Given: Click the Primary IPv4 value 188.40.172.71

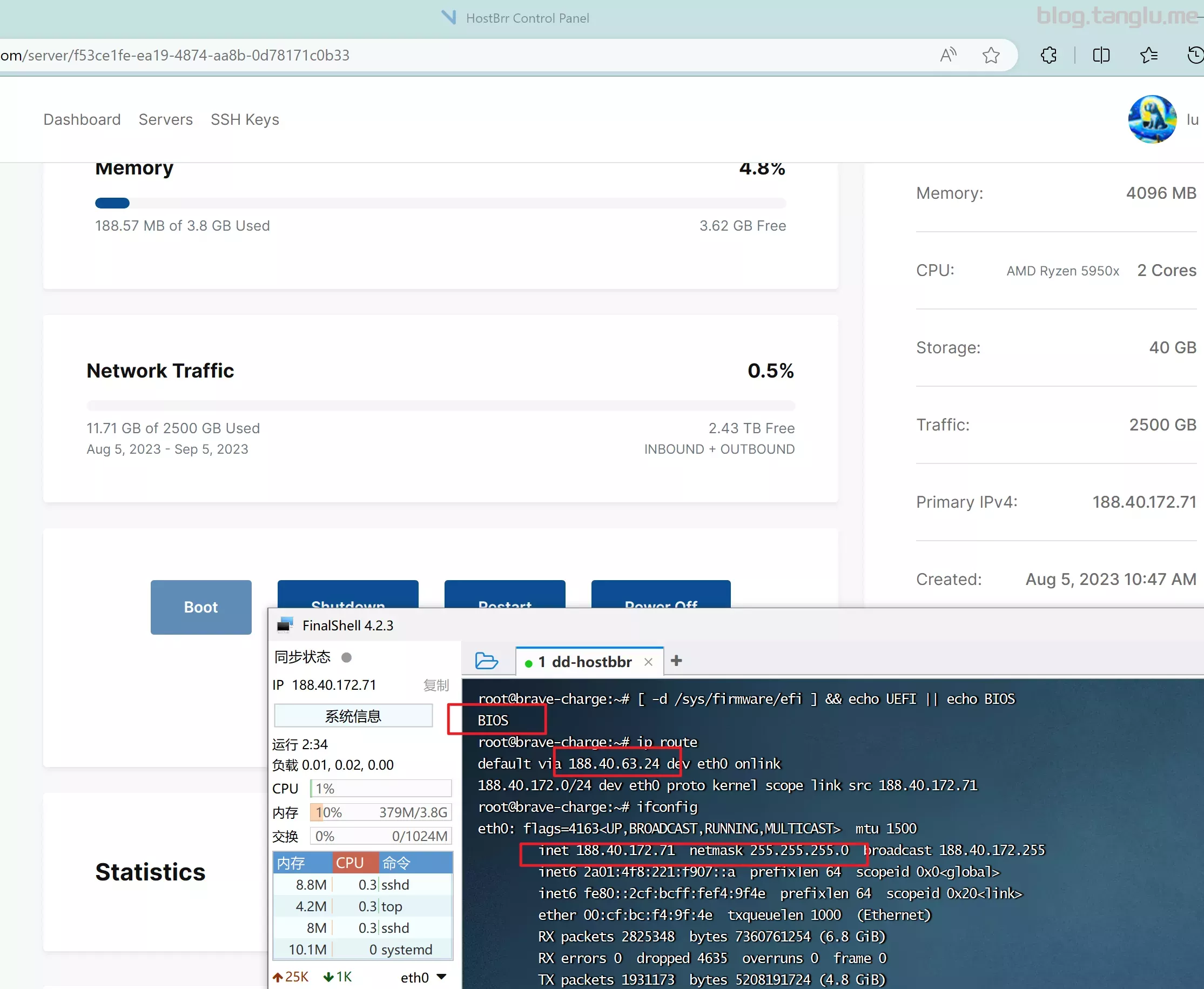Looking at the screenshot, I should pos(1144,502).
